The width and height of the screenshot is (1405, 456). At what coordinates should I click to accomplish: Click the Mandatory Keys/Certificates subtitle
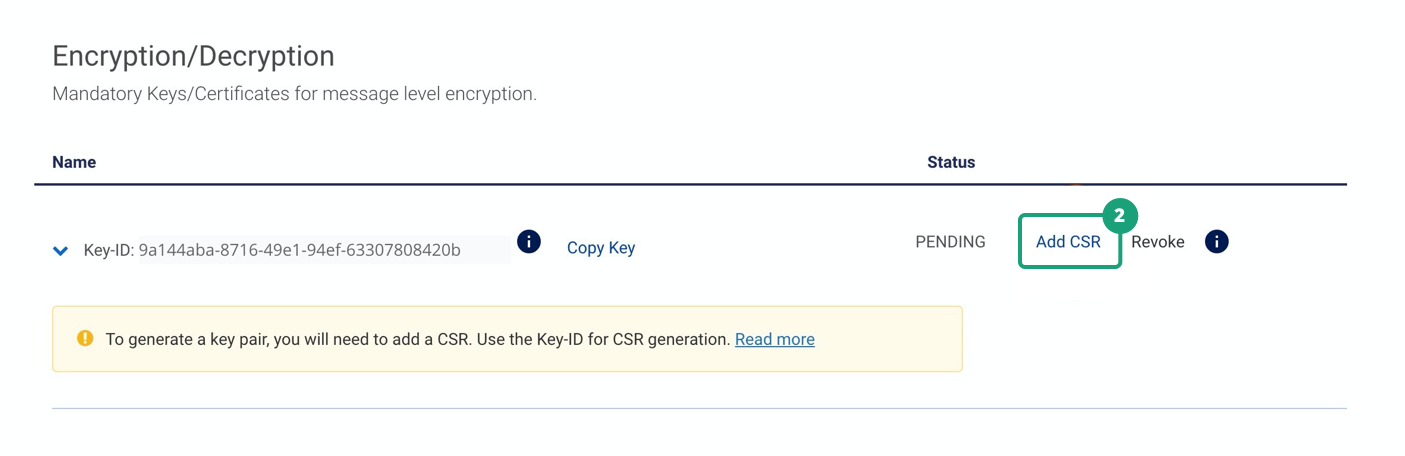295,95
